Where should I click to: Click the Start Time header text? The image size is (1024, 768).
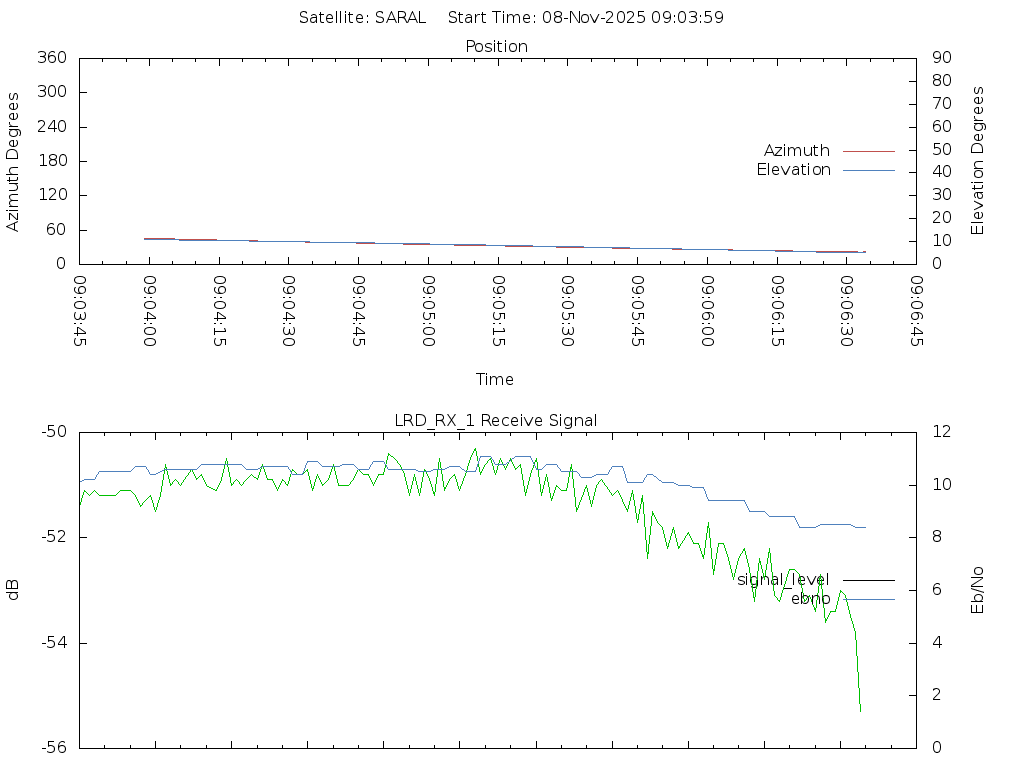[586, 18]
